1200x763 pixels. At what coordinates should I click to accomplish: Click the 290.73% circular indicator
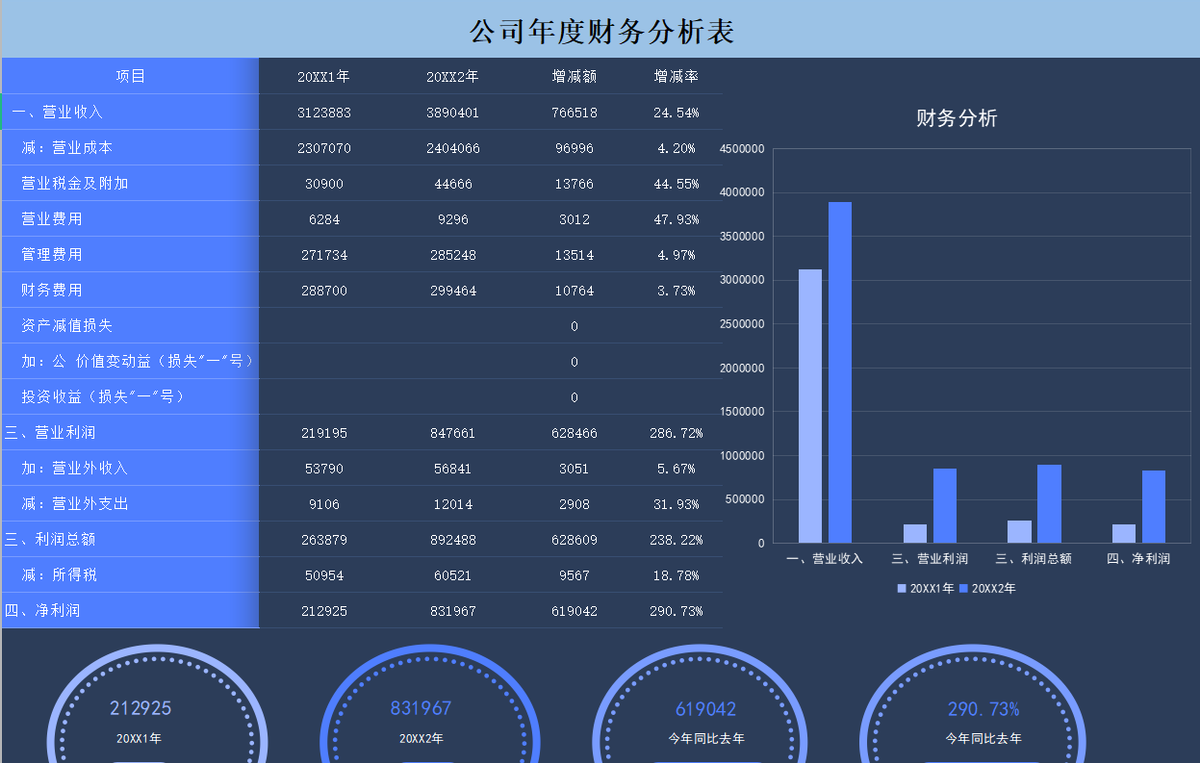coord(972,704)
